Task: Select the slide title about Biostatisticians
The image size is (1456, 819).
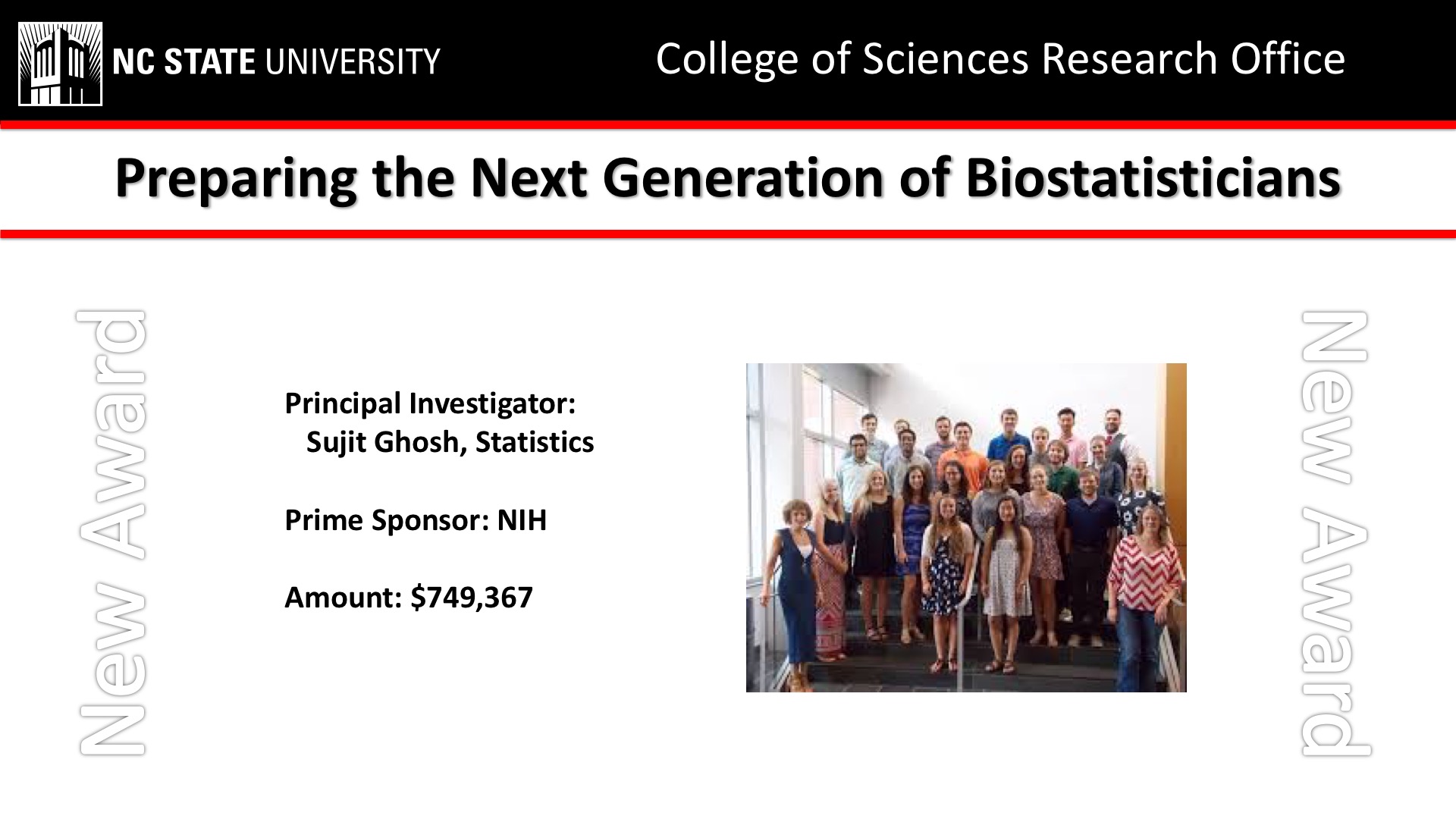Action: [728, 178]
